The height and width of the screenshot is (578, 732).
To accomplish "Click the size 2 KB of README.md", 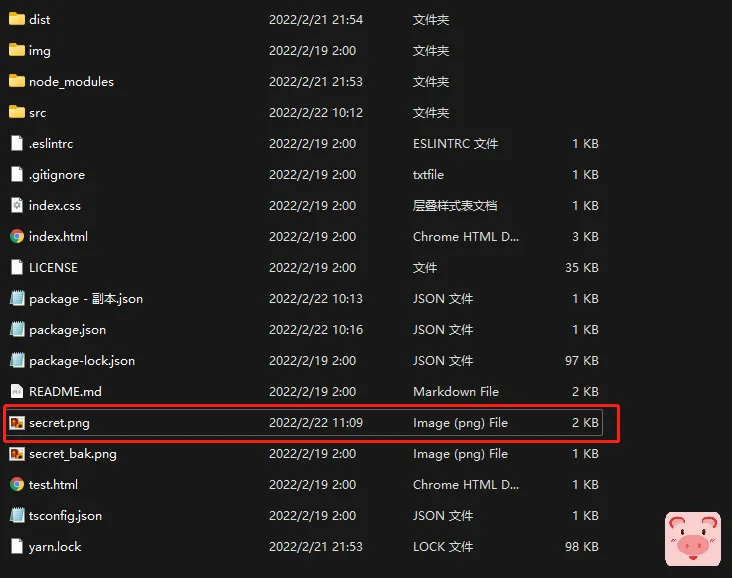I will tap(585, 391).
